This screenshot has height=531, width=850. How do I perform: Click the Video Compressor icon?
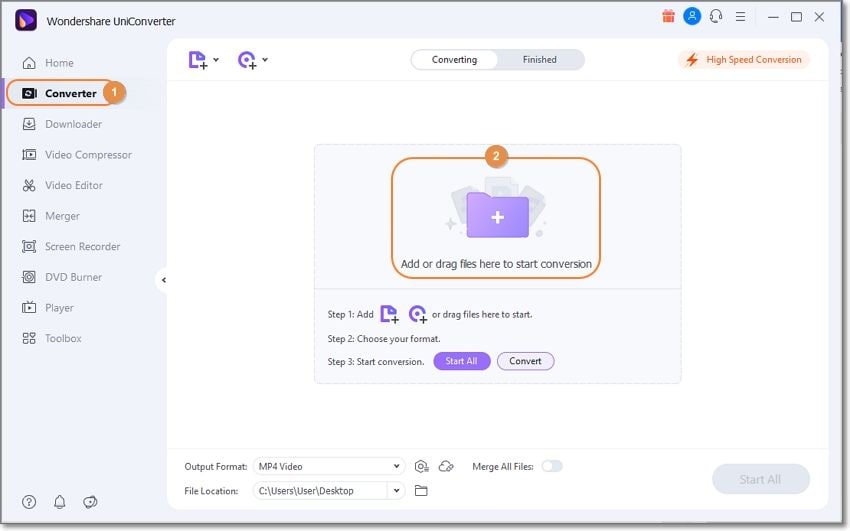(29, 155)
